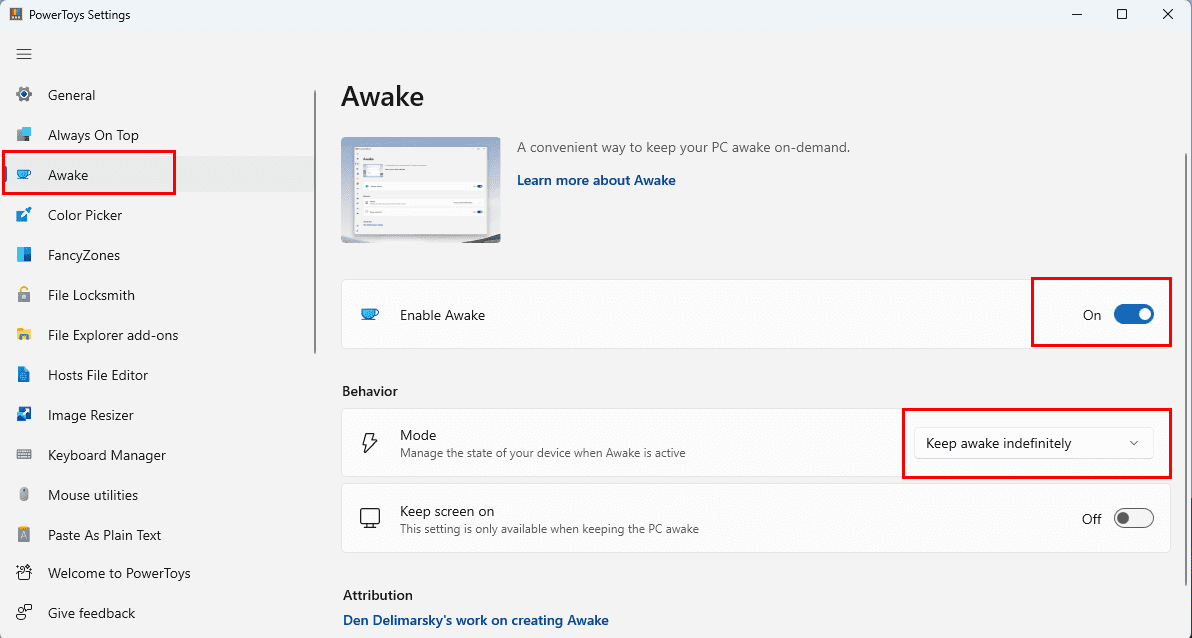The image size is (1192, 638).
Task: Click the 'A convenient way to keep your PC awake' text
Action: coord(683,148)
